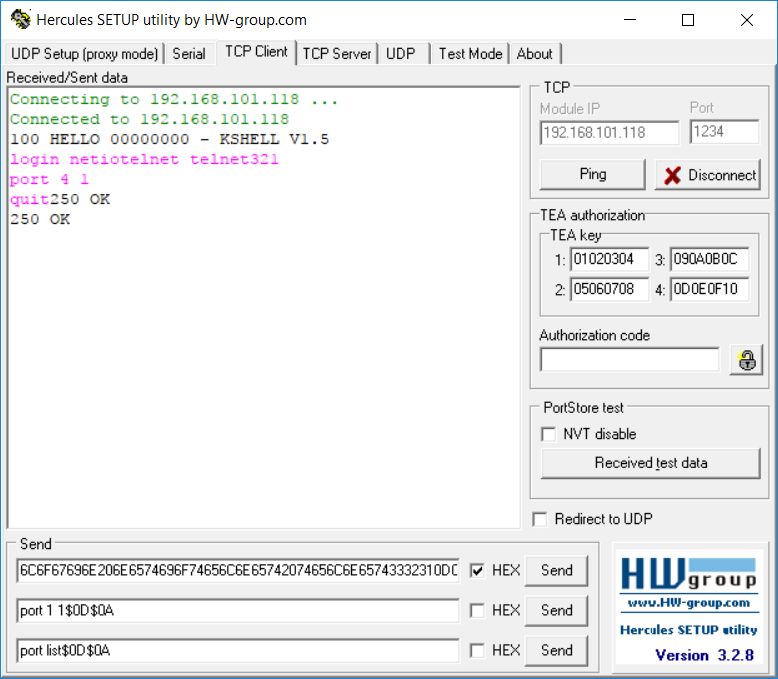Click the '100 HELLO 00000000 - KSHELL V1.5' line
The width and height of the screenshot is (778, 679).
coord(169,139)
